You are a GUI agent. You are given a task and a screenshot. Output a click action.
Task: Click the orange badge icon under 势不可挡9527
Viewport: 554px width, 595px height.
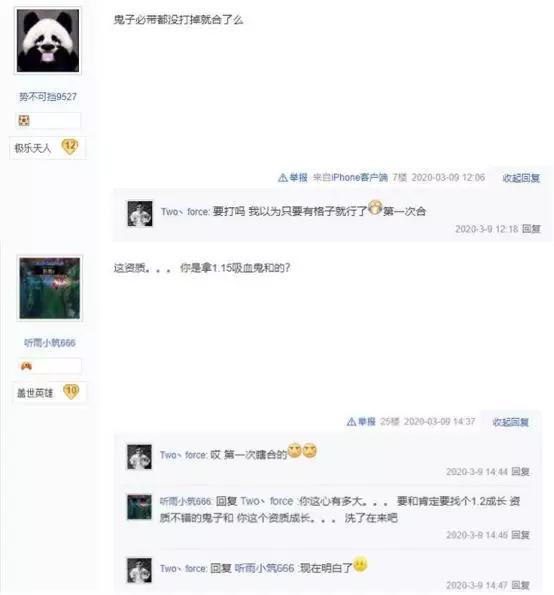point(24,121)
